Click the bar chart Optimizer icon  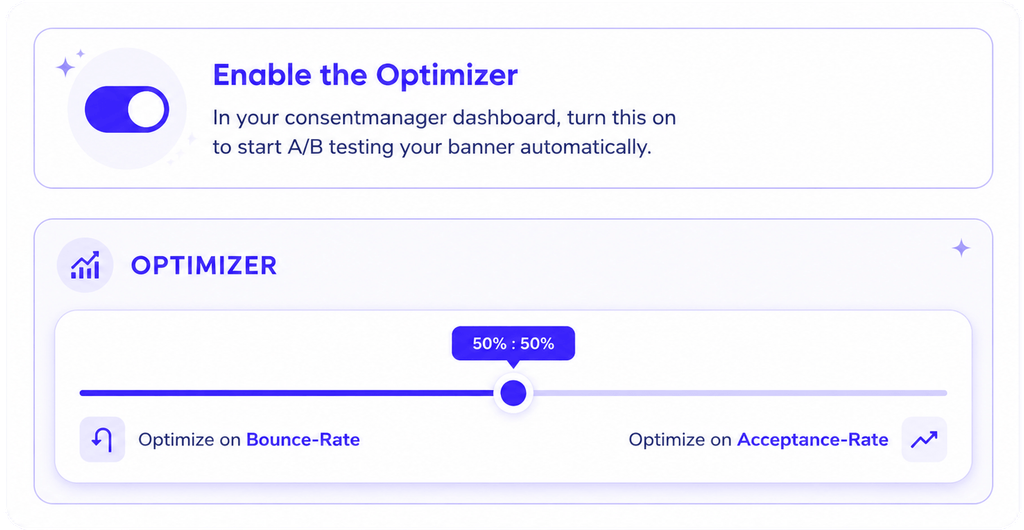tap(85, 265)
